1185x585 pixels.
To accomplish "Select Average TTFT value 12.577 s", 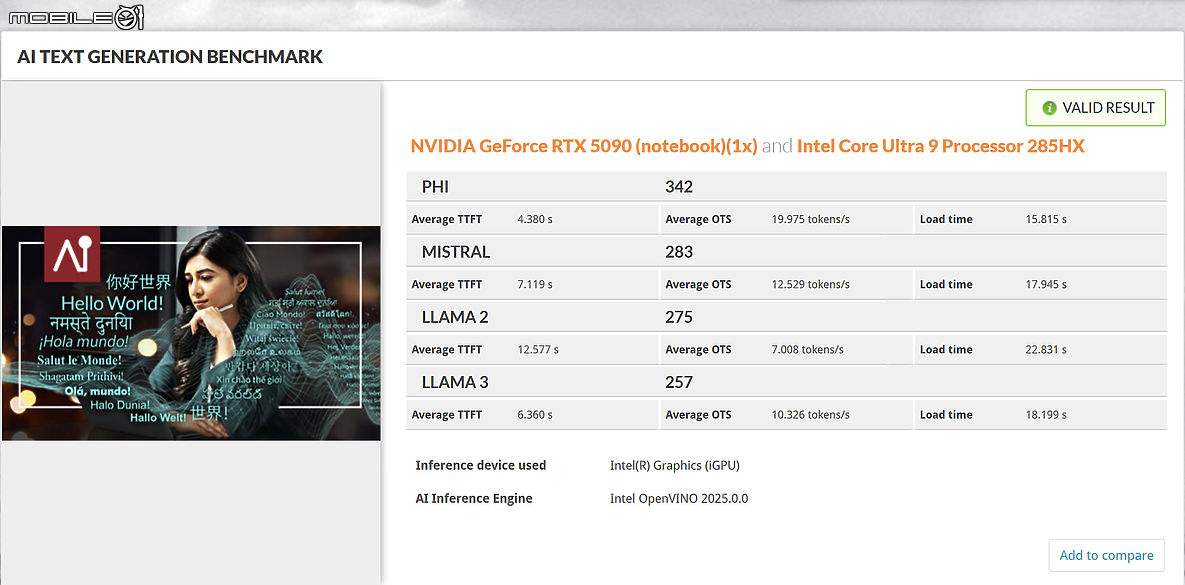I will tap(537, 350).
